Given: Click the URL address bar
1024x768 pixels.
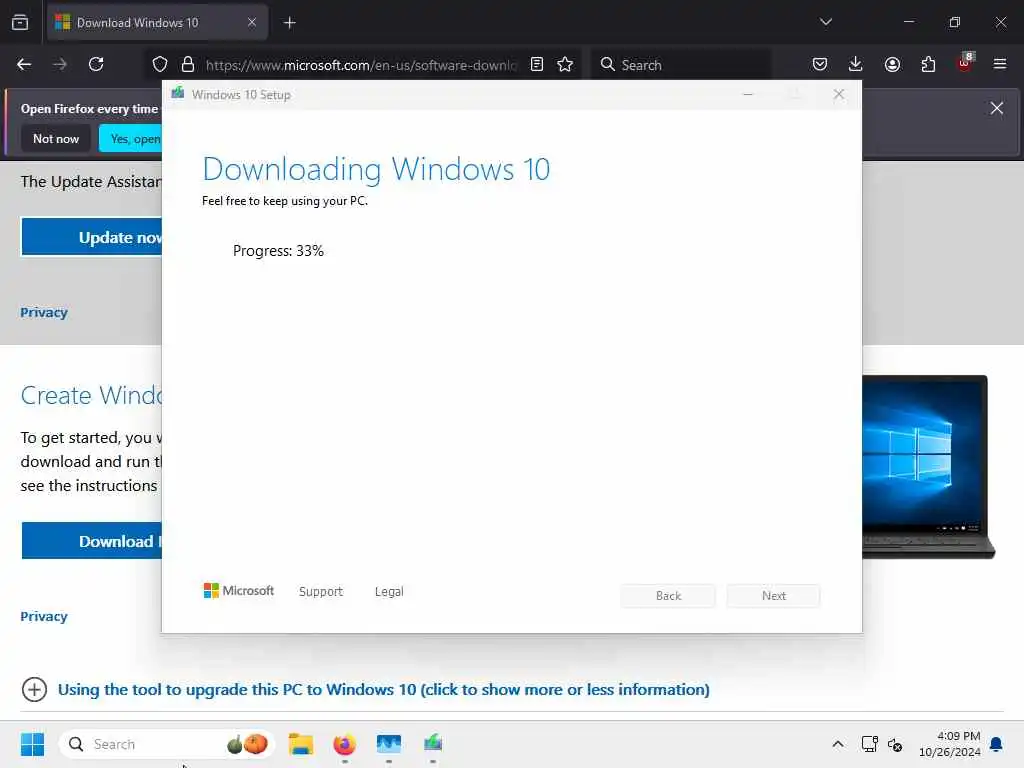Looking at the screenshot, I should (x=360, y=65).
